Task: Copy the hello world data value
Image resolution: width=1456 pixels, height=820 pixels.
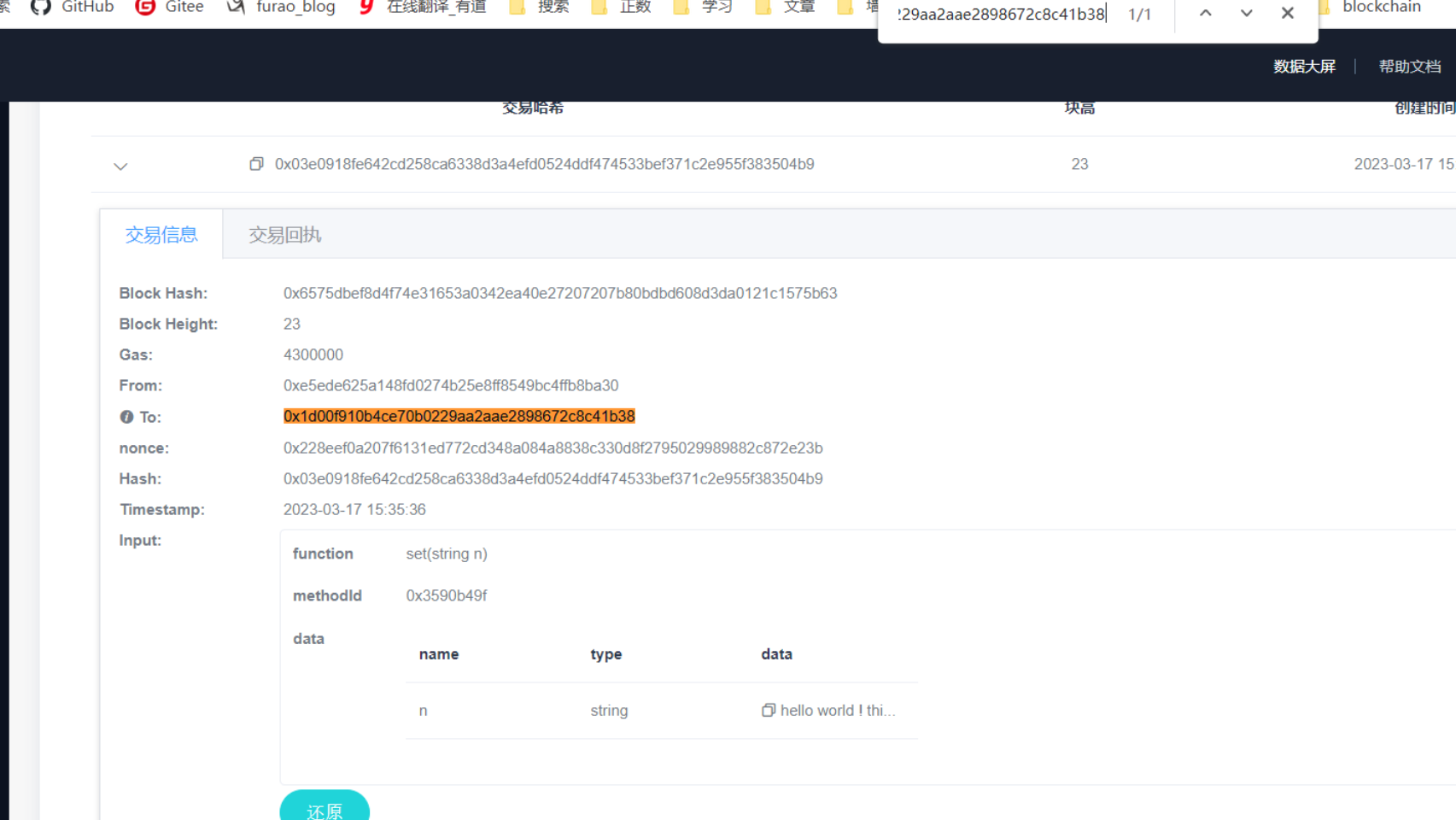Action: pyautogui.click(x=769, y=710)
